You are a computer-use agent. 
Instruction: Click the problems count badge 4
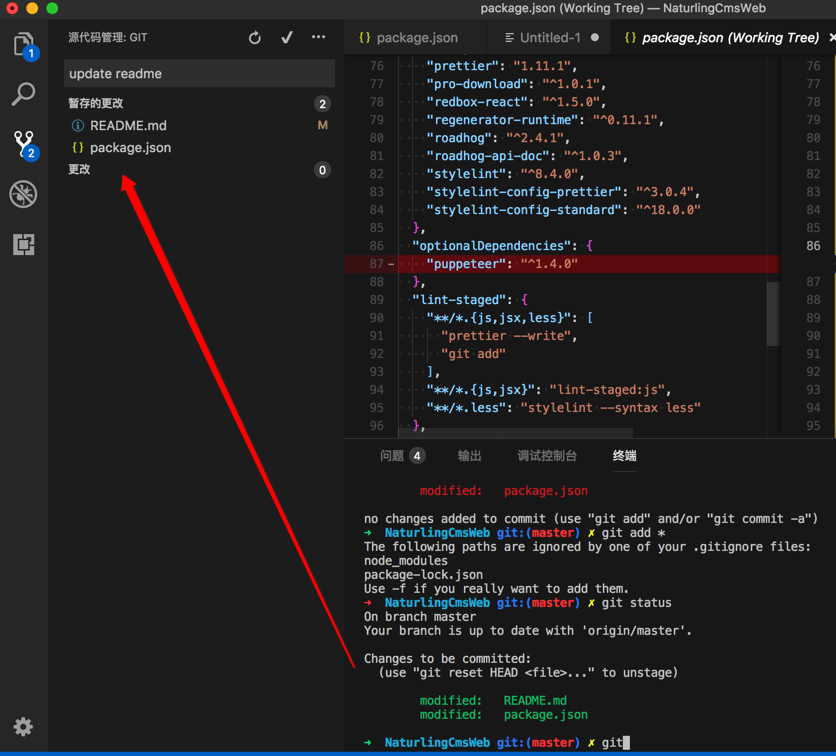(x=417, y=456)
